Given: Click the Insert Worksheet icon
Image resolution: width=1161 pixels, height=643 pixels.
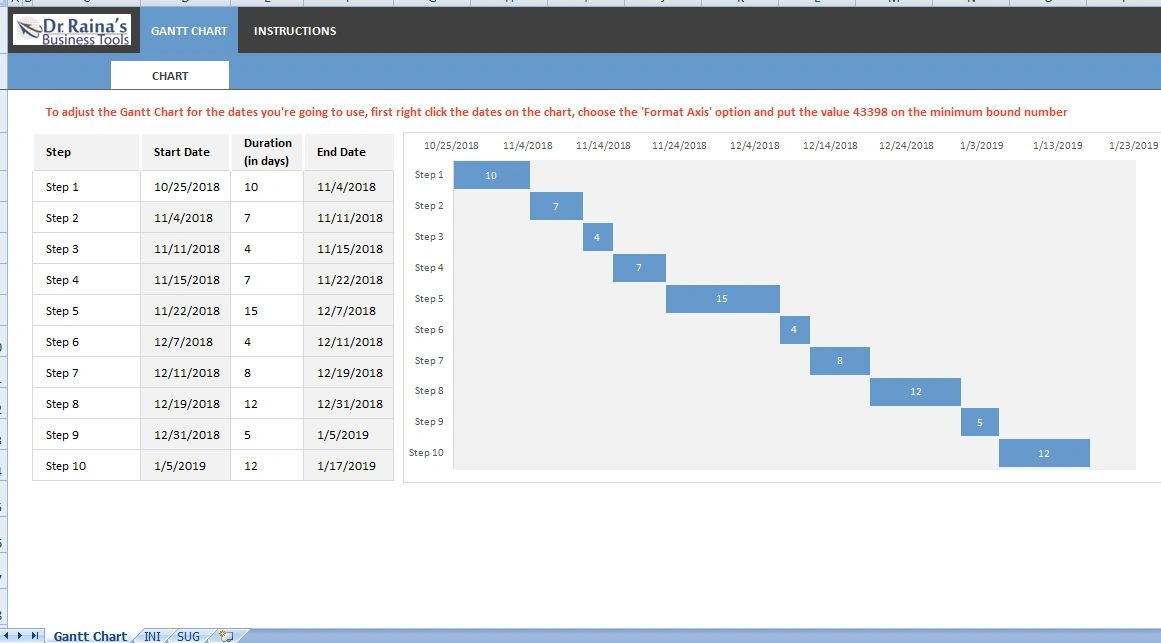Looking at the screenshot, I should pyautogui.click(x=225, y=635).
